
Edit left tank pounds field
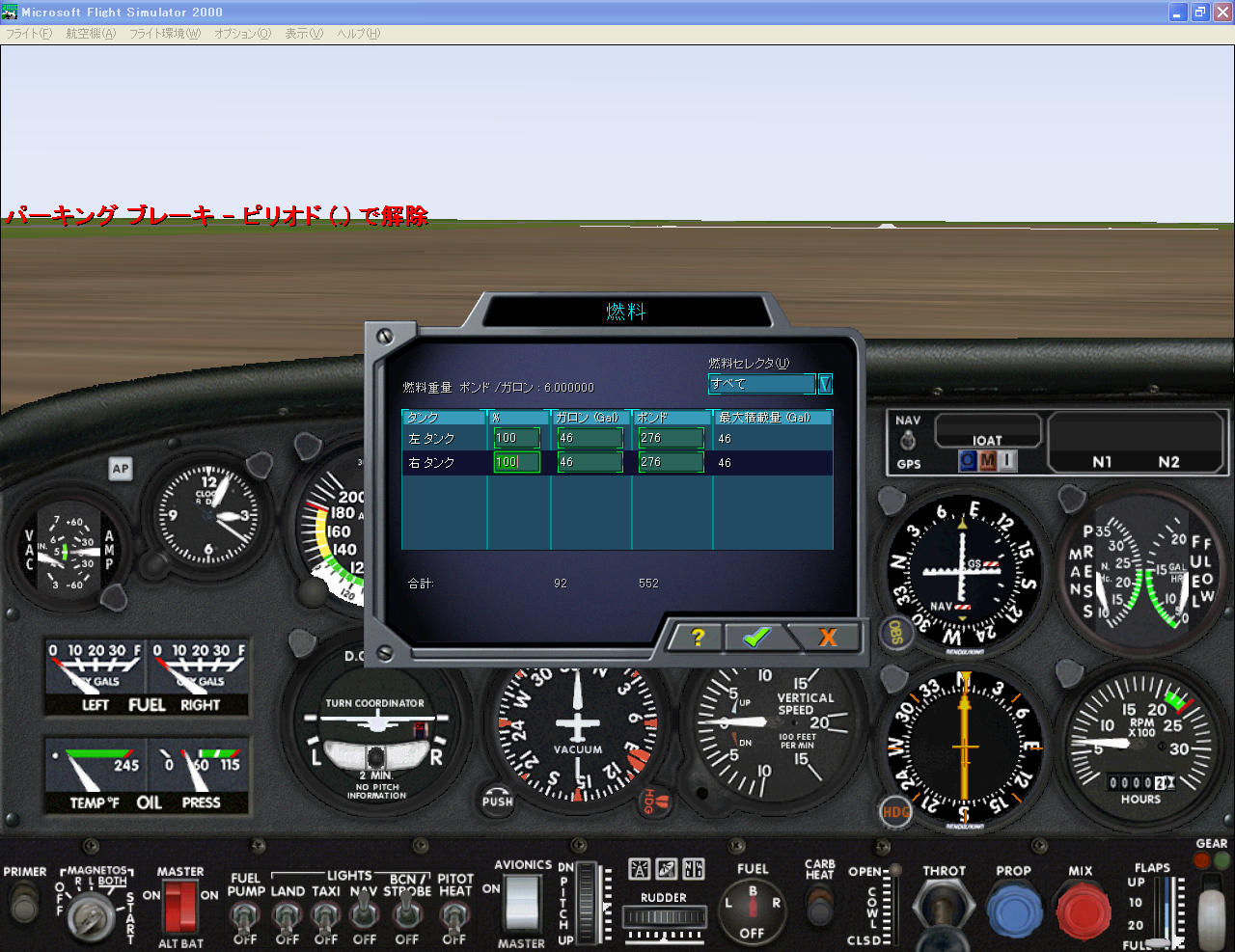[671, 439]
